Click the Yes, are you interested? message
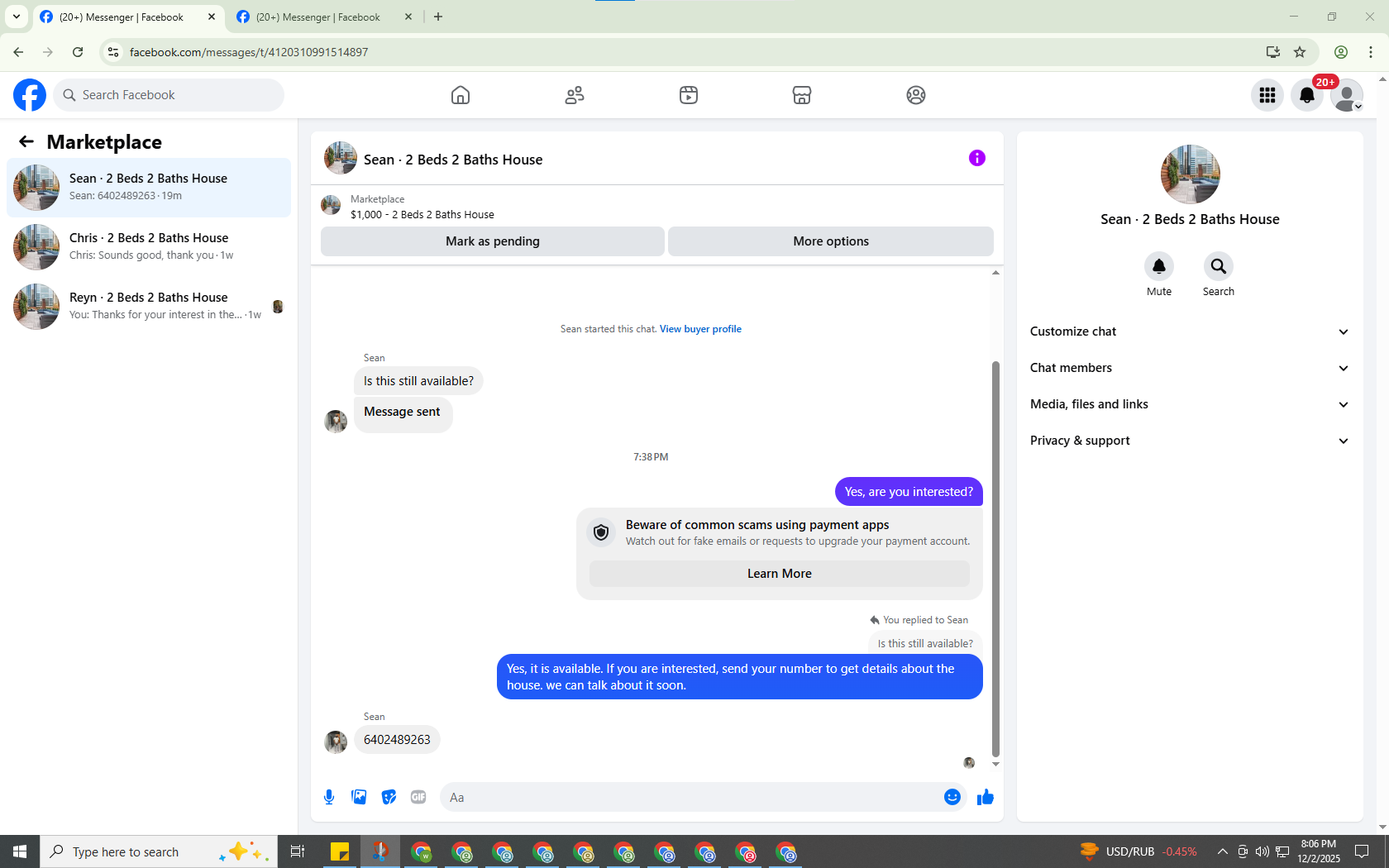Viewport: 1389px width, 868px height. point(909,492)
